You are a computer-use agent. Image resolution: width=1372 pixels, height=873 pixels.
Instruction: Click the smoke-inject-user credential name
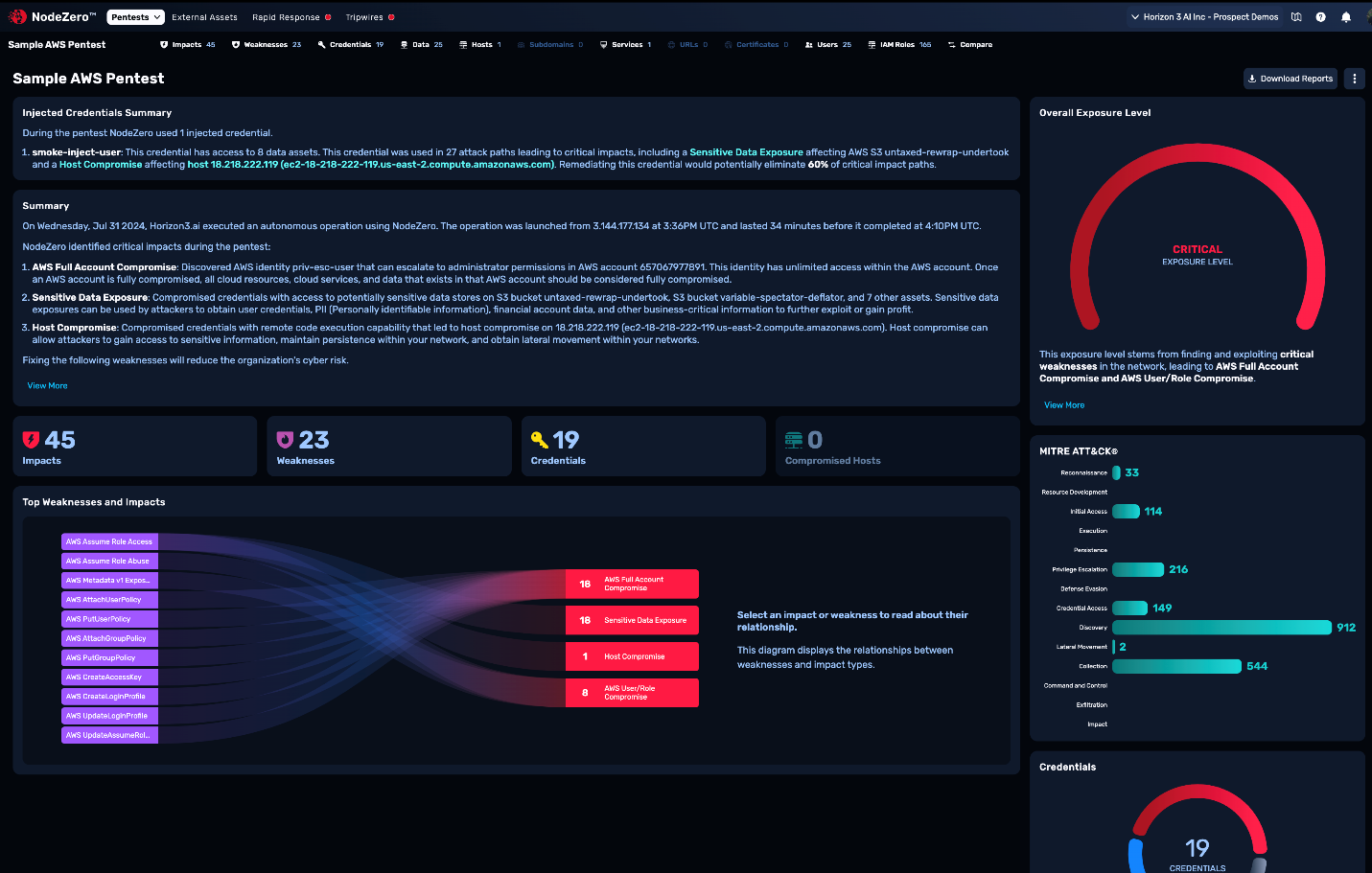(x=77, y=152)
